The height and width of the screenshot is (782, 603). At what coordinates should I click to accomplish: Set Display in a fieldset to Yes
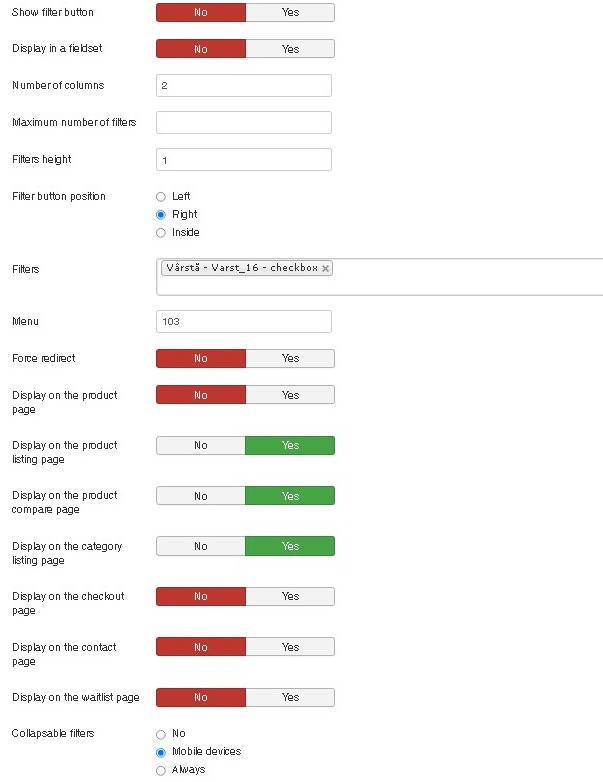pyautogui.click(x=290, y=49)
